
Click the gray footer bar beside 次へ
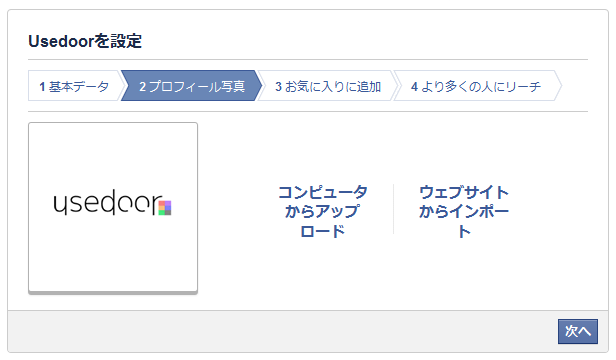283,331
